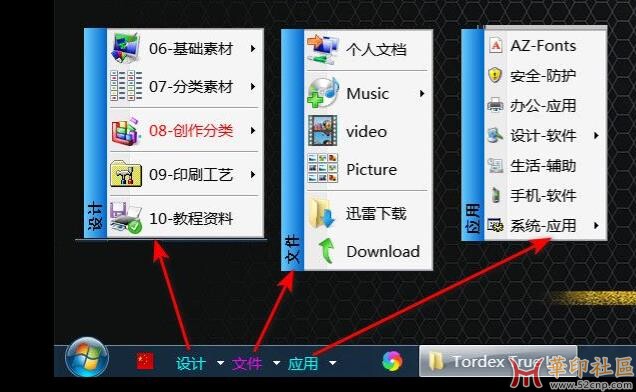The width and height of the screenshot is (636, 392).
Task: Select 06-基础素材 menu entry
Action: pos(185,48)
